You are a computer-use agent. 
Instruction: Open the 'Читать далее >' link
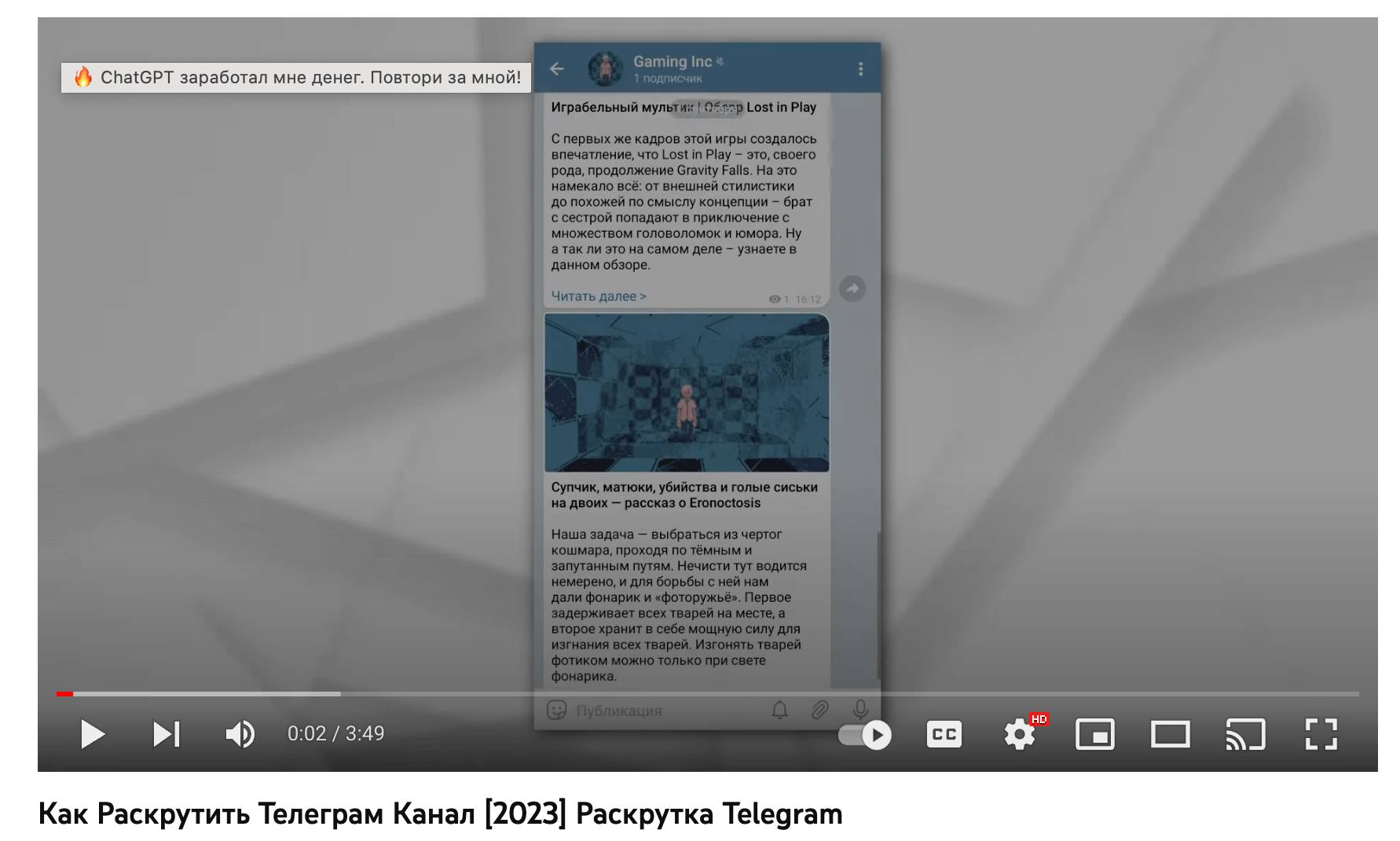pyautogui.click(x=599, y=296)
